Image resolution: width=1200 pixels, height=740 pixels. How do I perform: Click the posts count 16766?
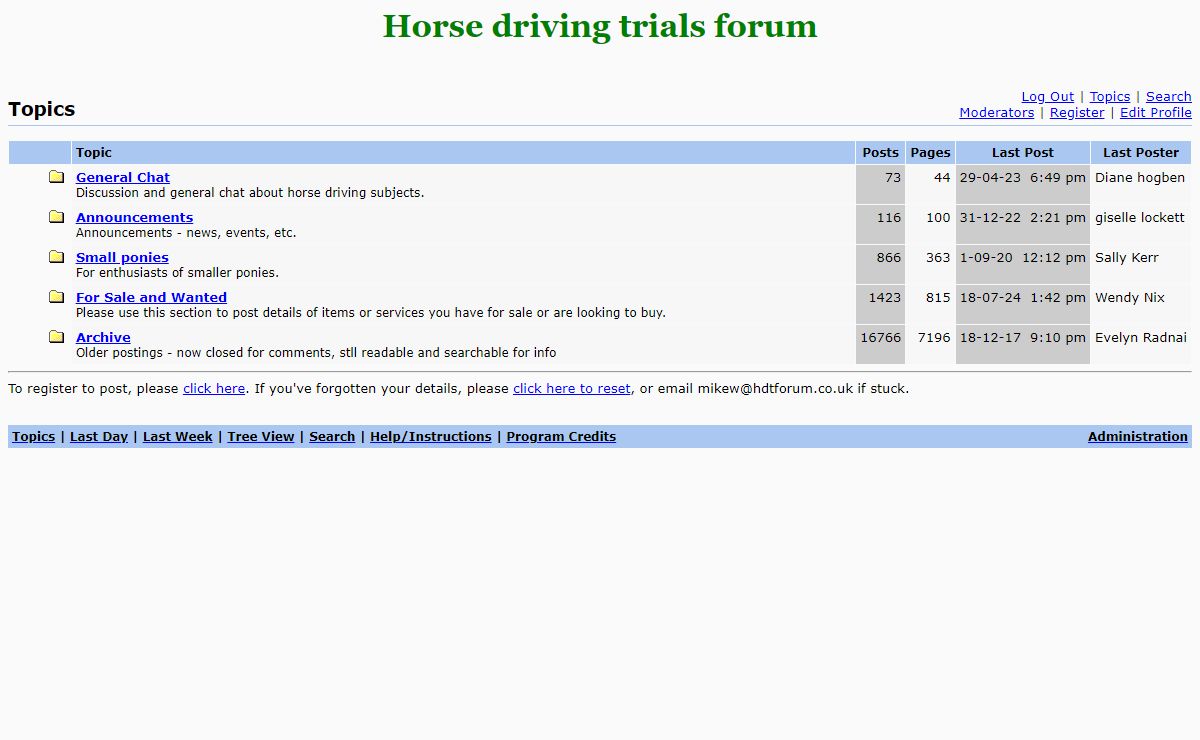tap(881, 338)
